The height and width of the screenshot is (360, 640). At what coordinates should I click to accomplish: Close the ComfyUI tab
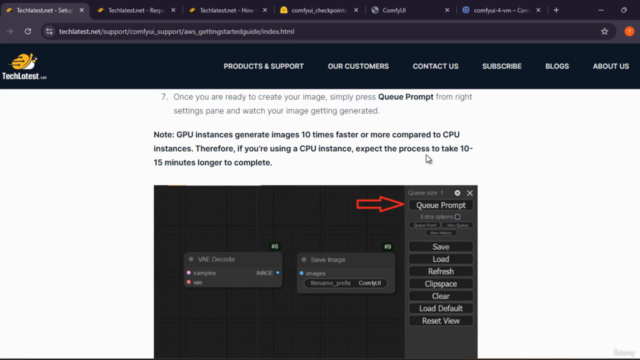[447, 10]
